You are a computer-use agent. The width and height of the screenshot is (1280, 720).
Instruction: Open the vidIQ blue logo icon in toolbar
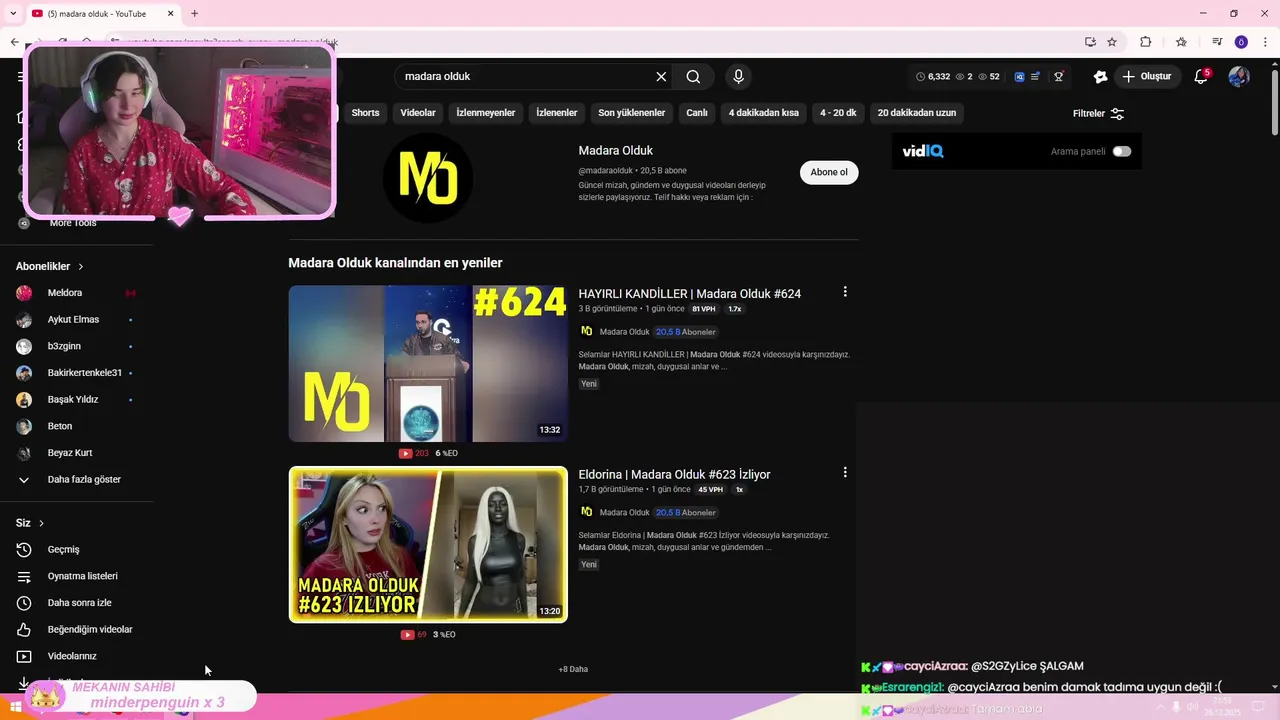(1019, 77)
